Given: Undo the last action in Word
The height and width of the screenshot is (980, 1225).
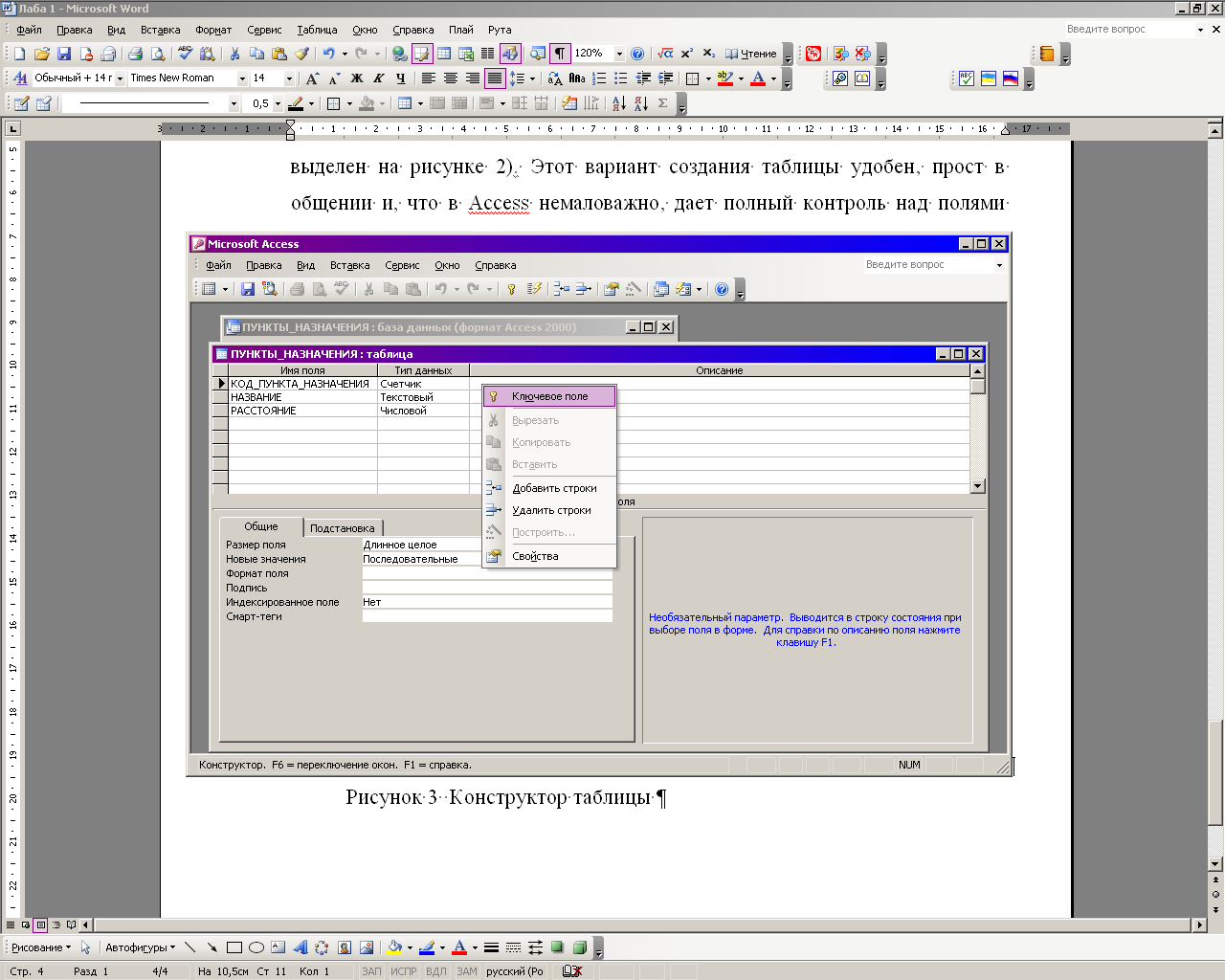Looking at the screenshot, I should 329,54.
